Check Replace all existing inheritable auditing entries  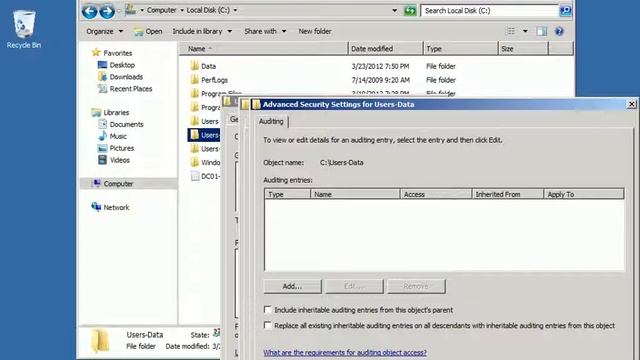[x=267, y=325]
